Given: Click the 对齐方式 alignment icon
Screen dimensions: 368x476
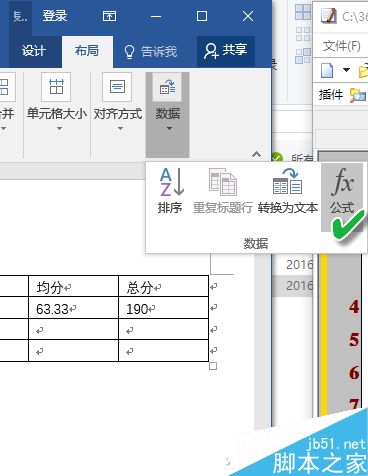Looking at the screenshot, I should click(118, 87).
